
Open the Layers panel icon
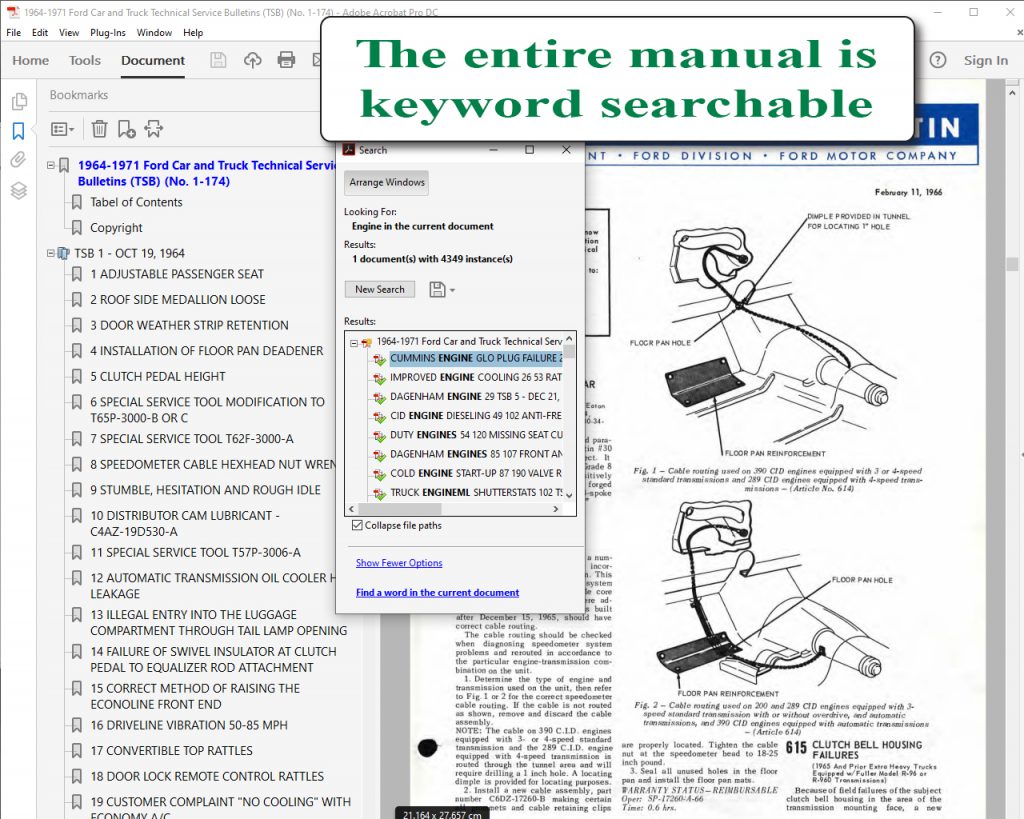[x=18, y=190]
